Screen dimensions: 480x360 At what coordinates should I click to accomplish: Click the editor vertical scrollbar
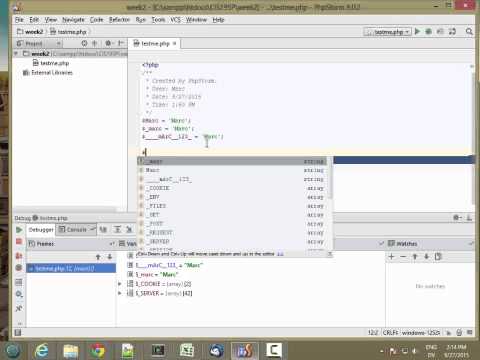click(x=473, y=138)
